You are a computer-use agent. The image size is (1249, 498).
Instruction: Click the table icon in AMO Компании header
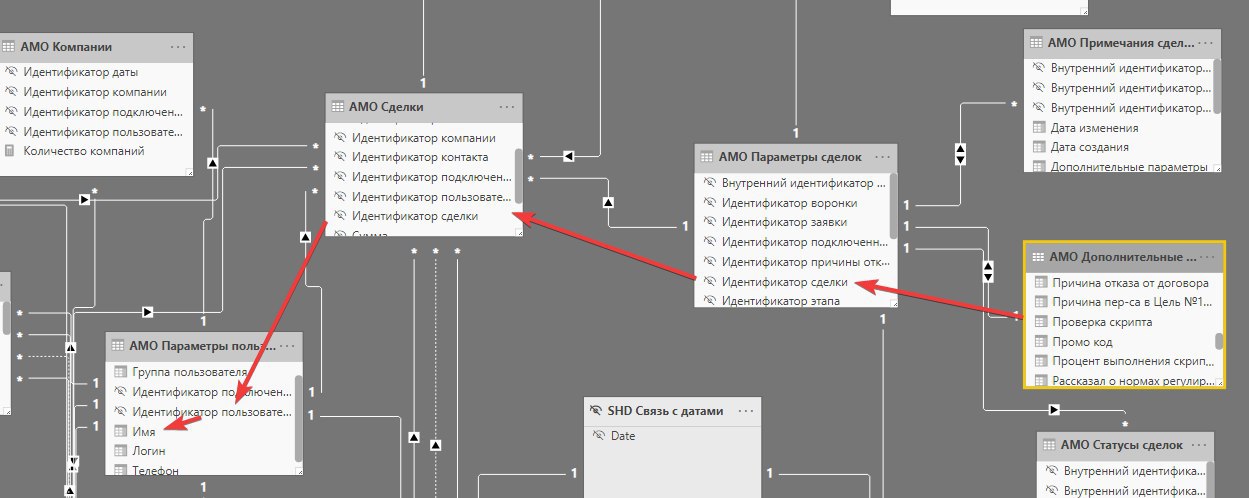[9, 47]
